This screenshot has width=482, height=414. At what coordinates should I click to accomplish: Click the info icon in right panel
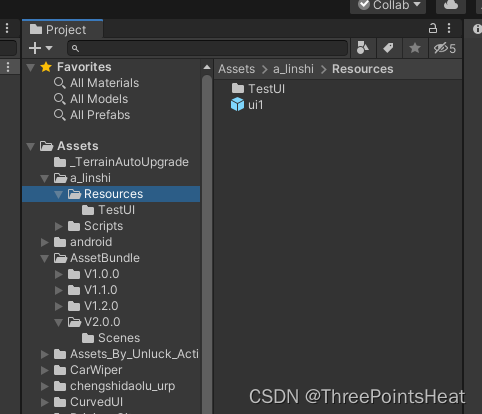pyautogui.click(x=477, y=29)
